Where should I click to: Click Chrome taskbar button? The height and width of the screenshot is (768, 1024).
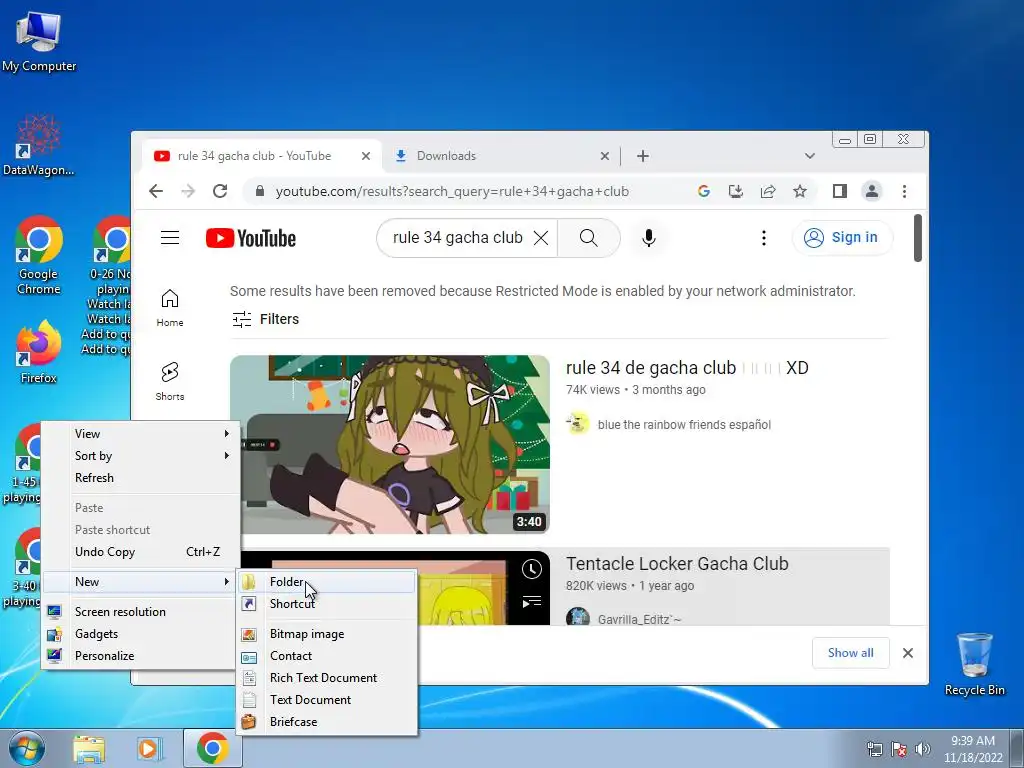point(212,748)
